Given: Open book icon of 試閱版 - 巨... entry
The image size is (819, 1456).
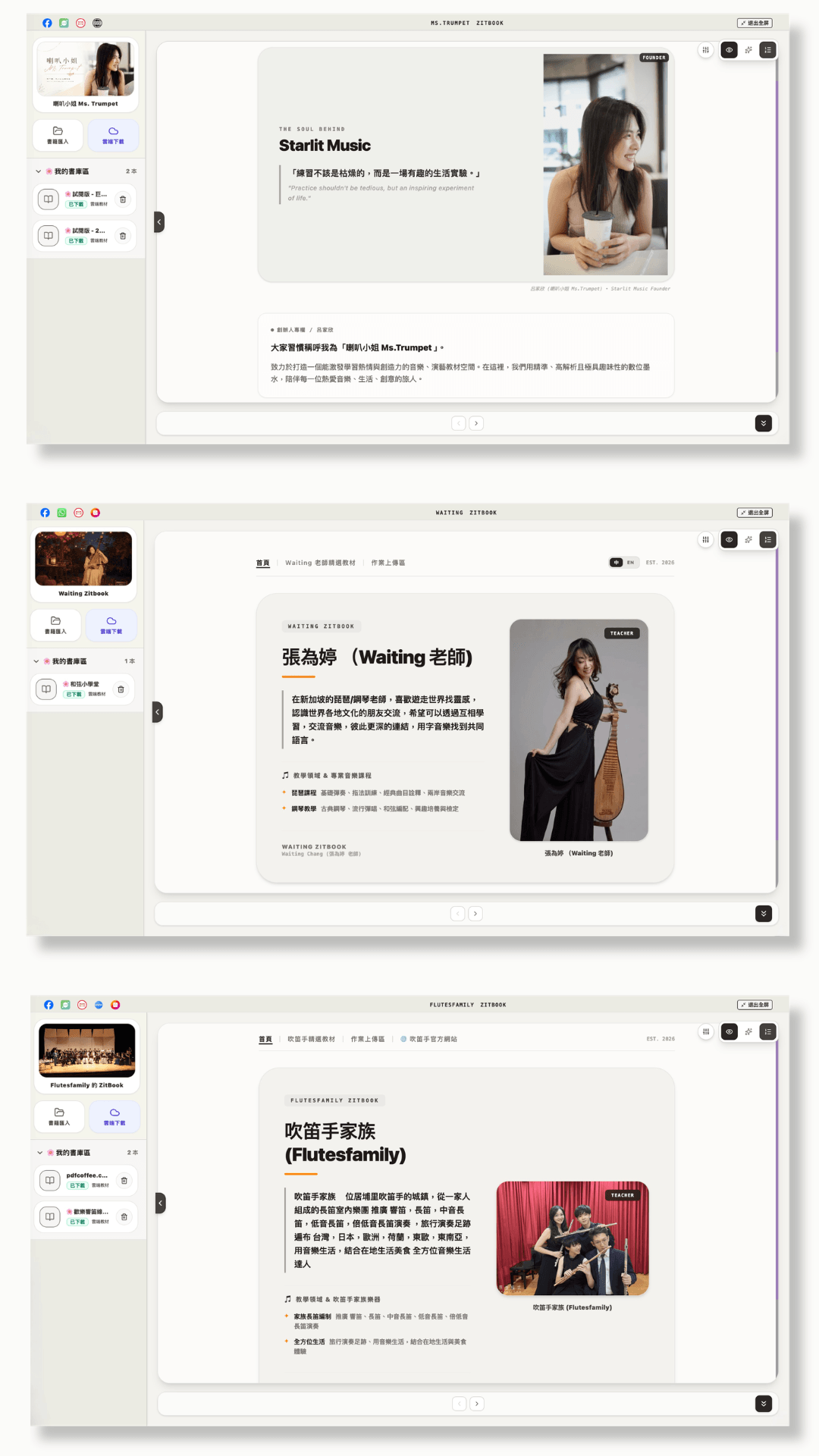Looking at the screenshot, I should coord(49,199).
